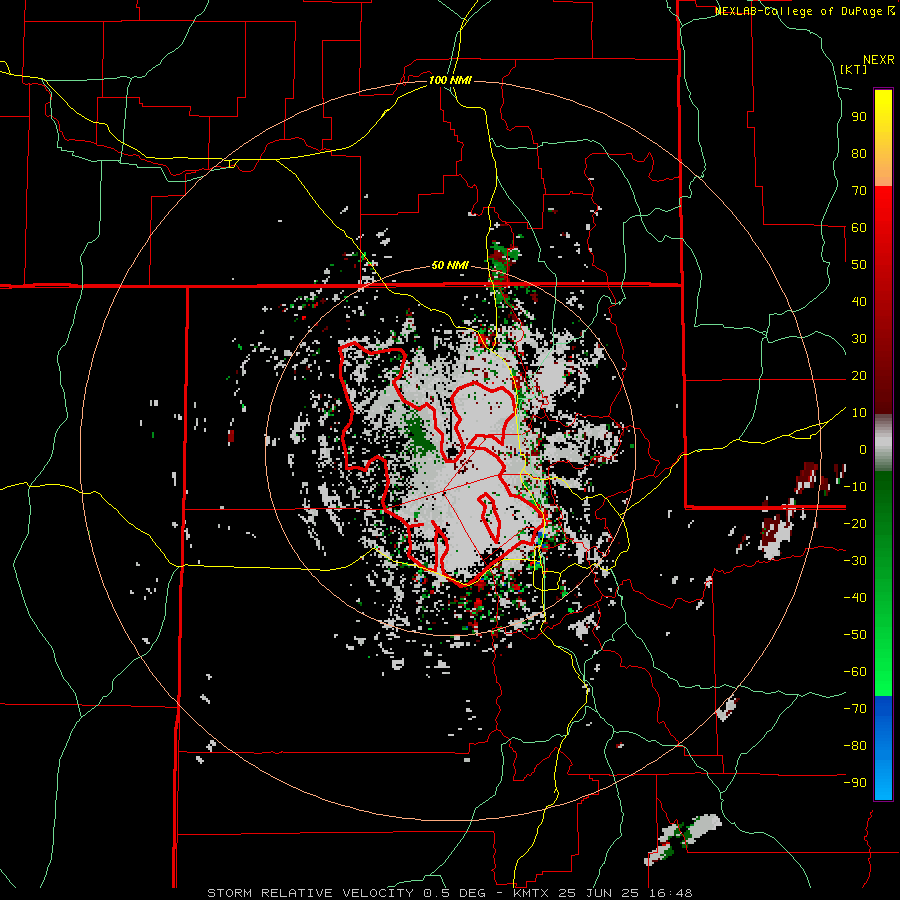This screenshot has width=900, height=900.
Task: Select the positive 30 scale value
Action: click(x=859, y=339)
